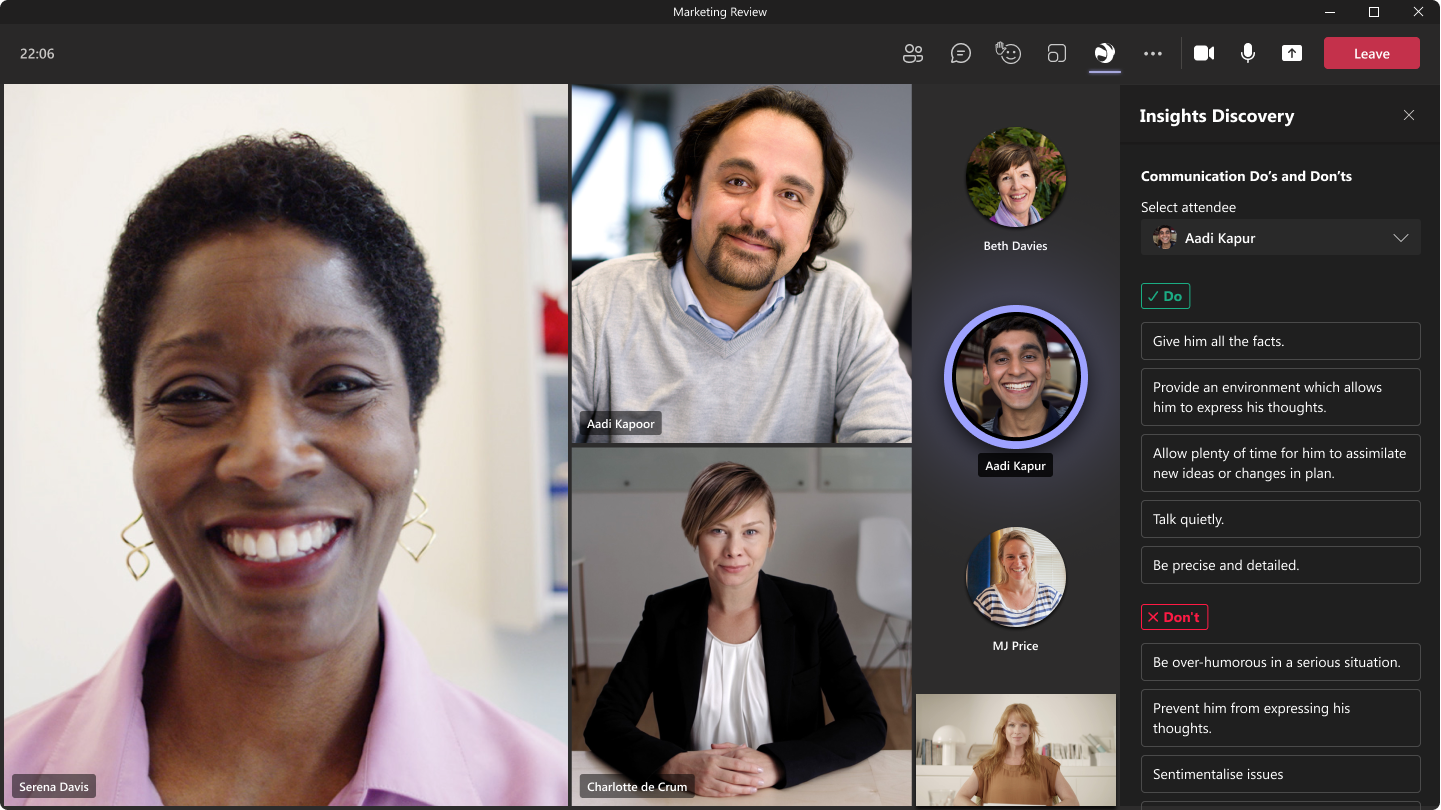Expand the Select attendee dropdown
Image resolution: width=1441 pixels, height=810 pixels.
1280,238
